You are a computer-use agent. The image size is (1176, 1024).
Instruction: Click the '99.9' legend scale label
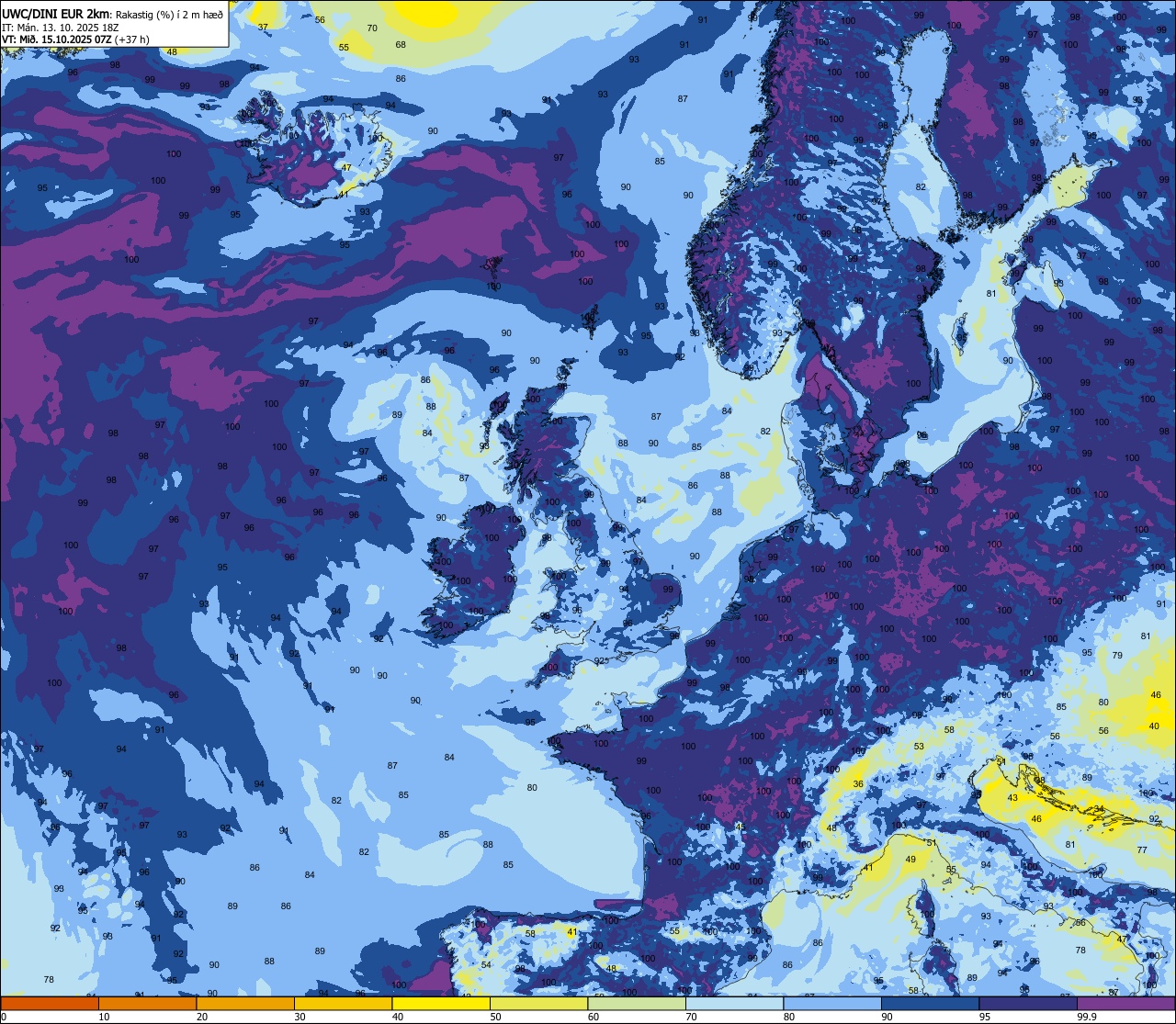pyautogui.click(x=1087, y=1017)
